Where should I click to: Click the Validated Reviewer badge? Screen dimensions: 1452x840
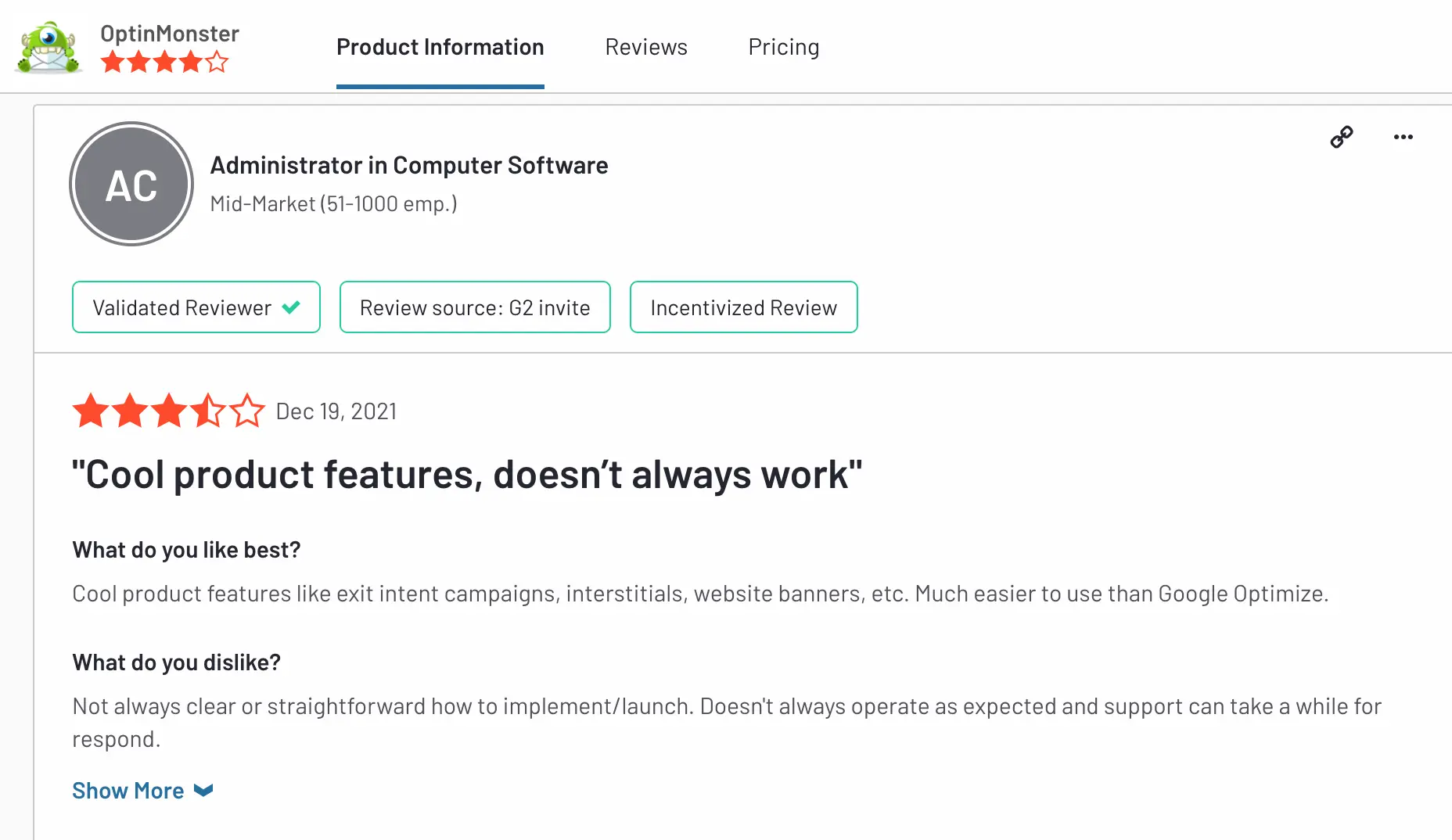(x=181, y=307)
